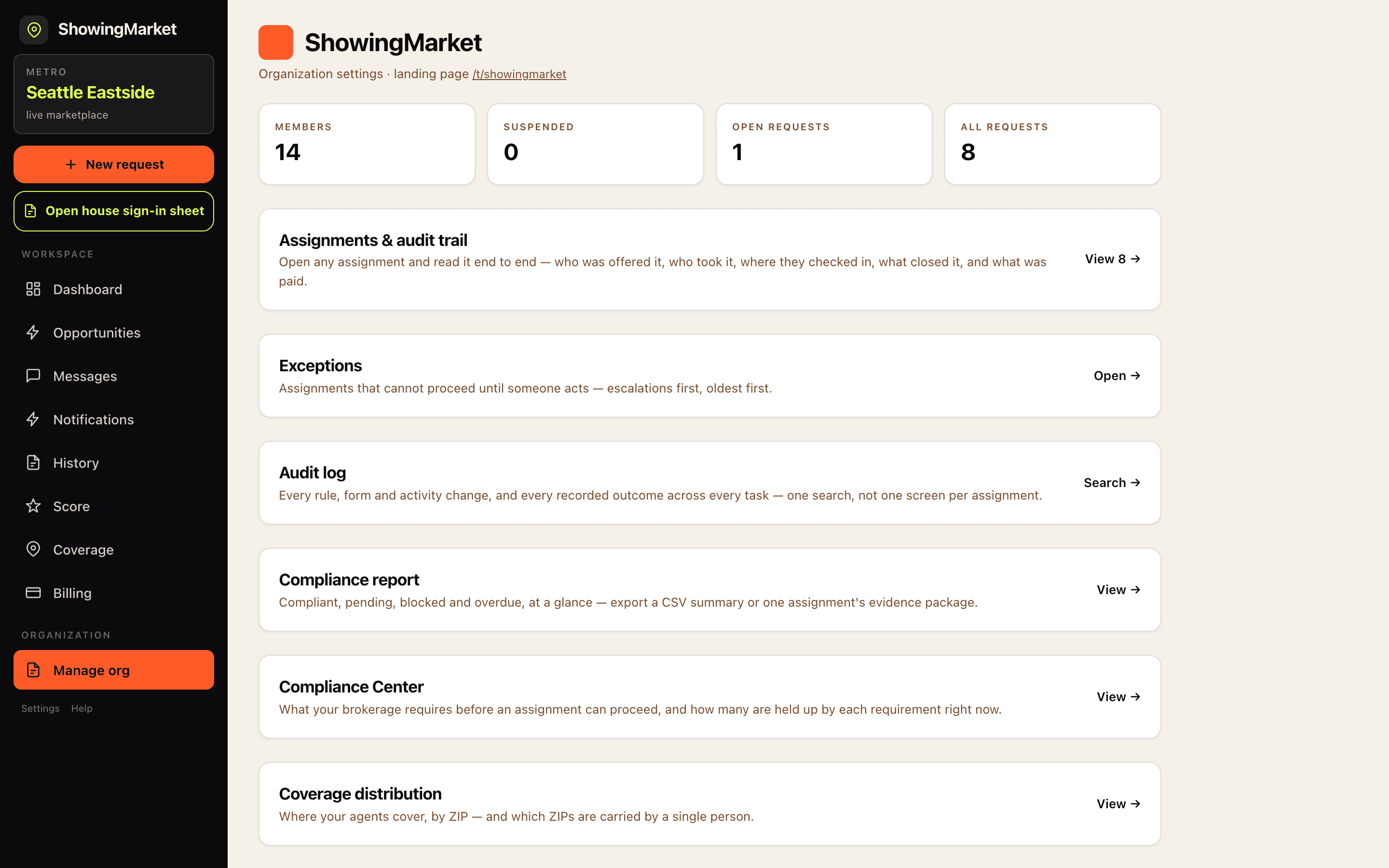The height and width of the screenshot is (868, 1389).
Task: Click the Notifications lightning icon
Action: pyautogui.click(x=33, y=419)
